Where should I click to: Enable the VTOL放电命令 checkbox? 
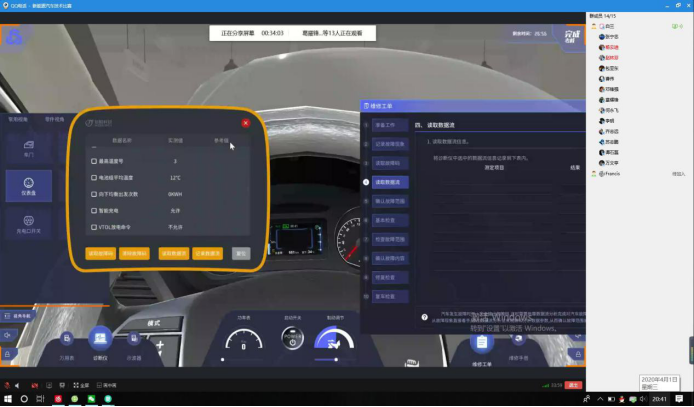click(94, 228)
